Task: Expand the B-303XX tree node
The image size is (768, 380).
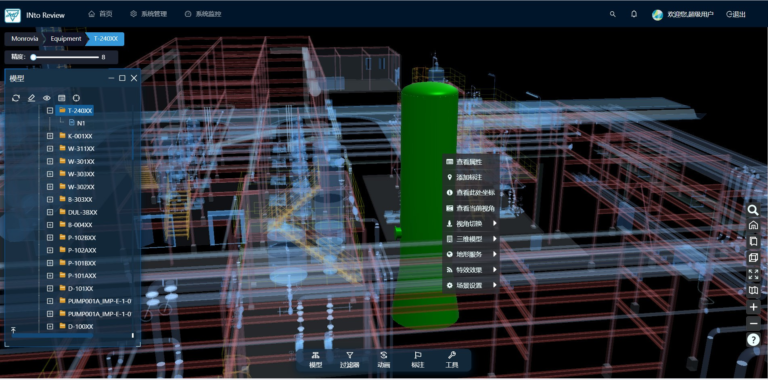Action: [50, 200]
